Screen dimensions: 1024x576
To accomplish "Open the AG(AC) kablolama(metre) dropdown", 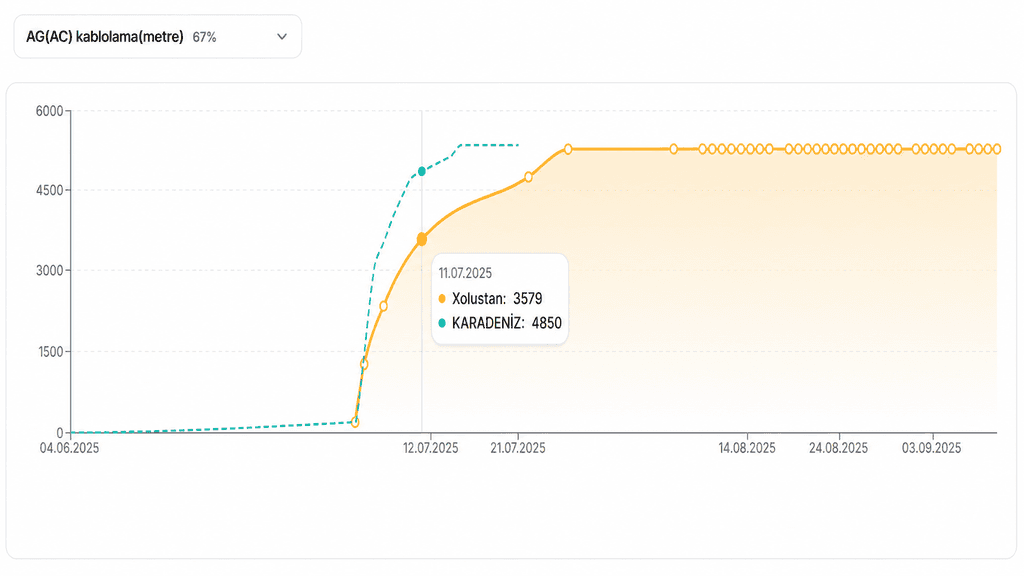I will [x=157, y=37].
